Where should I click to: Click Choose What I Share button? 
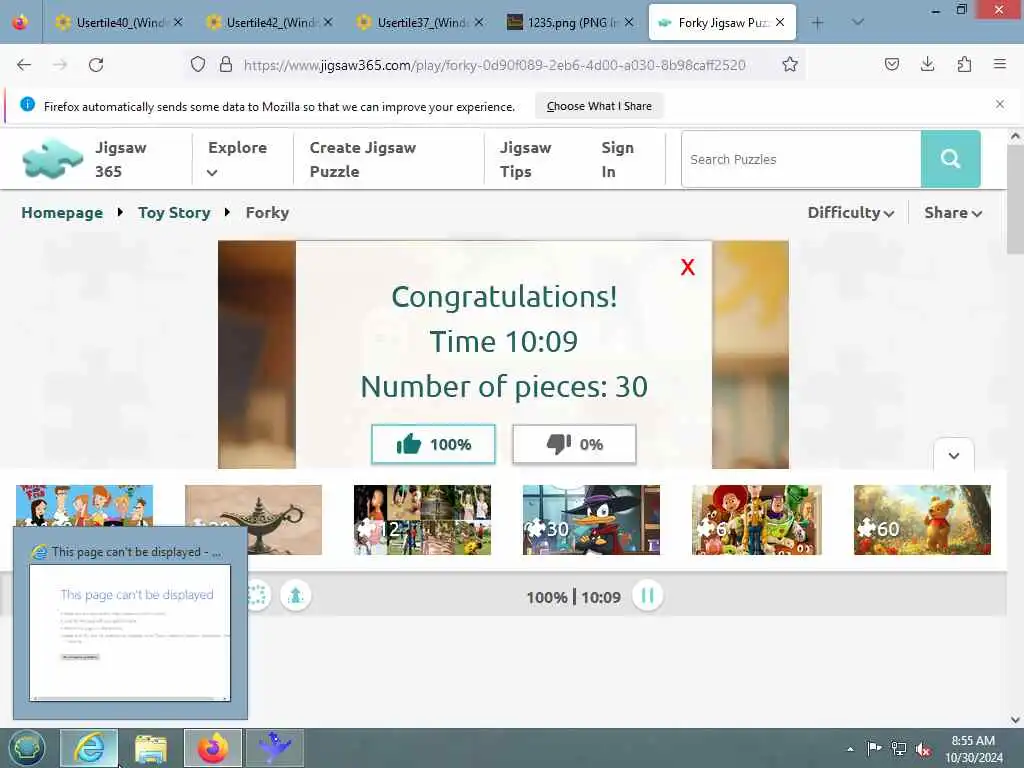(599, 106)
